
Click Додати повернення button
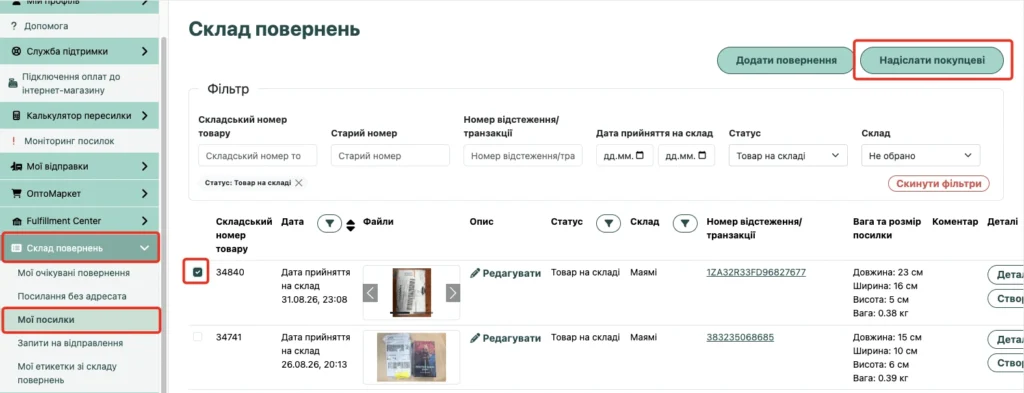(786, 60)
